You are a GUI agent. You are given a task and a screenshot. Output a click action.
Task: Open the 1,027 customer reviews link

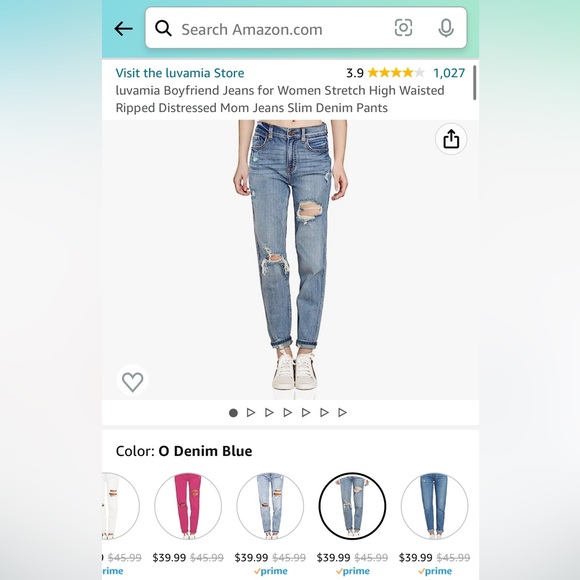(449, 73)
